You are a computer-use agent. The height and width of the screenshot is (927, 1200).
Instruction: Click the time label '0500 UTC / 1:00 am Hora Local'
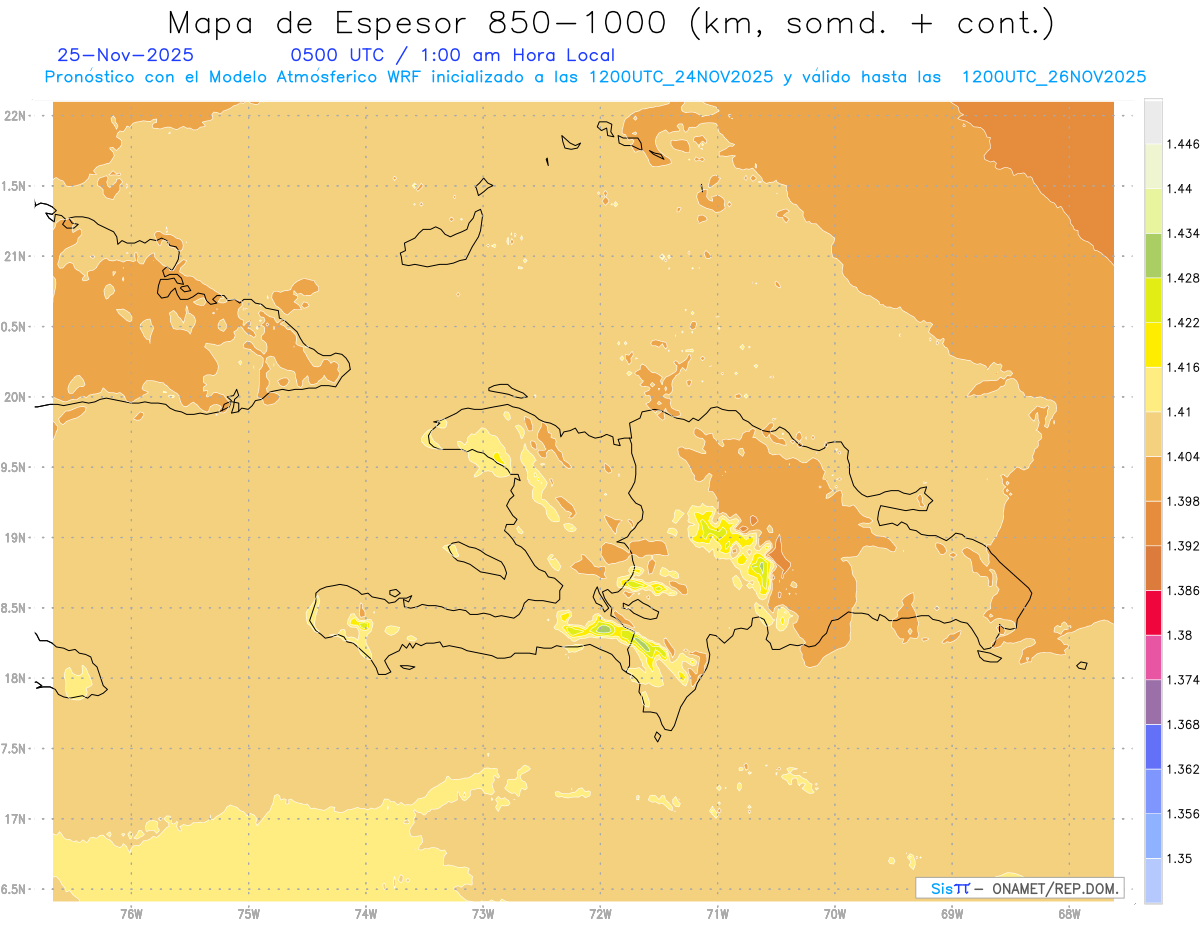pos(452,56)
